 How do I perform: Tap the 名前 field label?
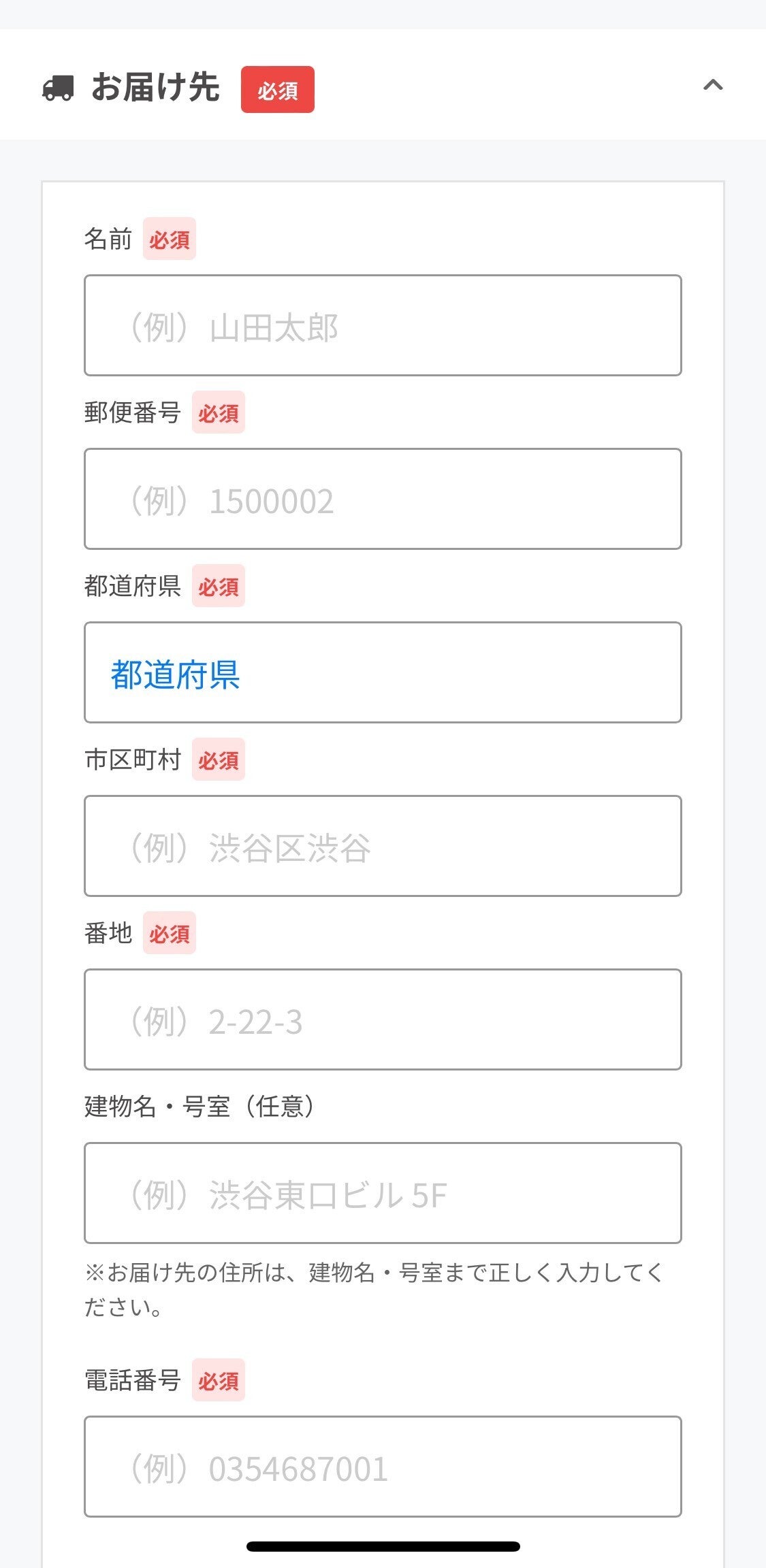point(108,239)
